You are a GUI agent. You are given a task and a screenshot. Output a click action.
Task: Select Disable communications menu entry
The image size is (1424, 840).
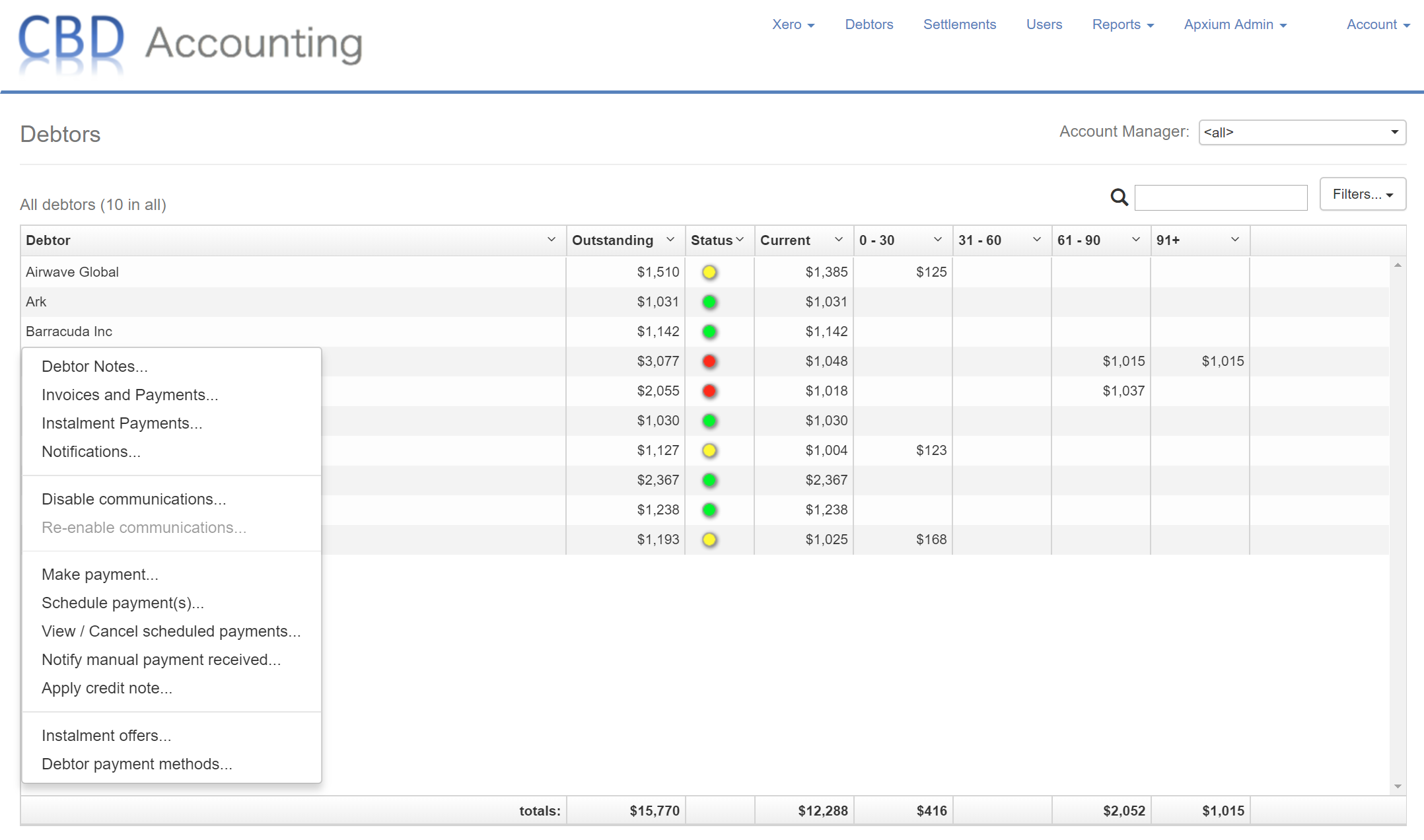tap(172, 499)
